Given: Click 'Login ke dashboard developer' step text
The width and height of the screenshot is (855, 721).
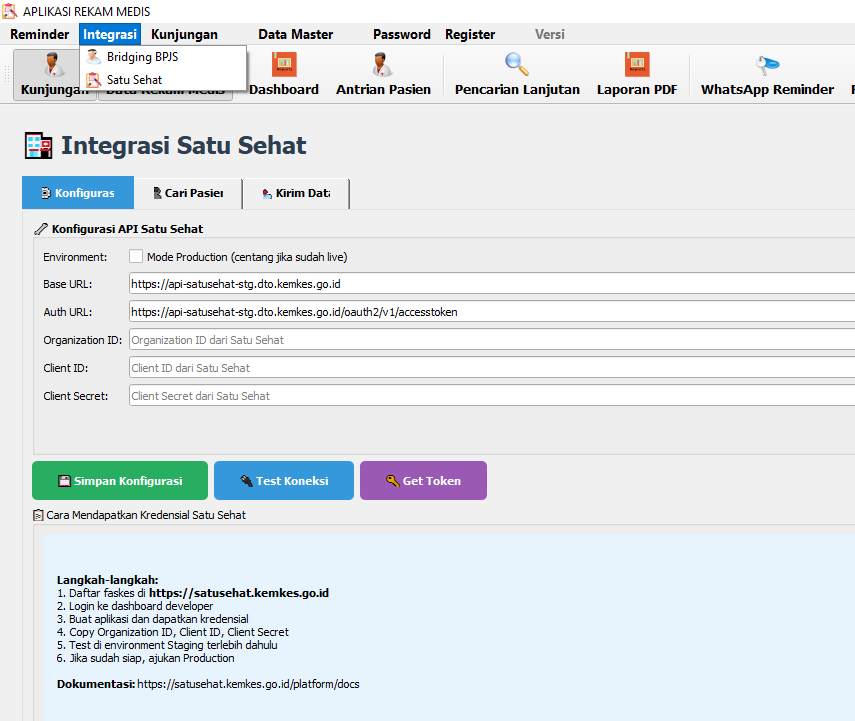Looking at the screenshot, I should coord(141,606).
